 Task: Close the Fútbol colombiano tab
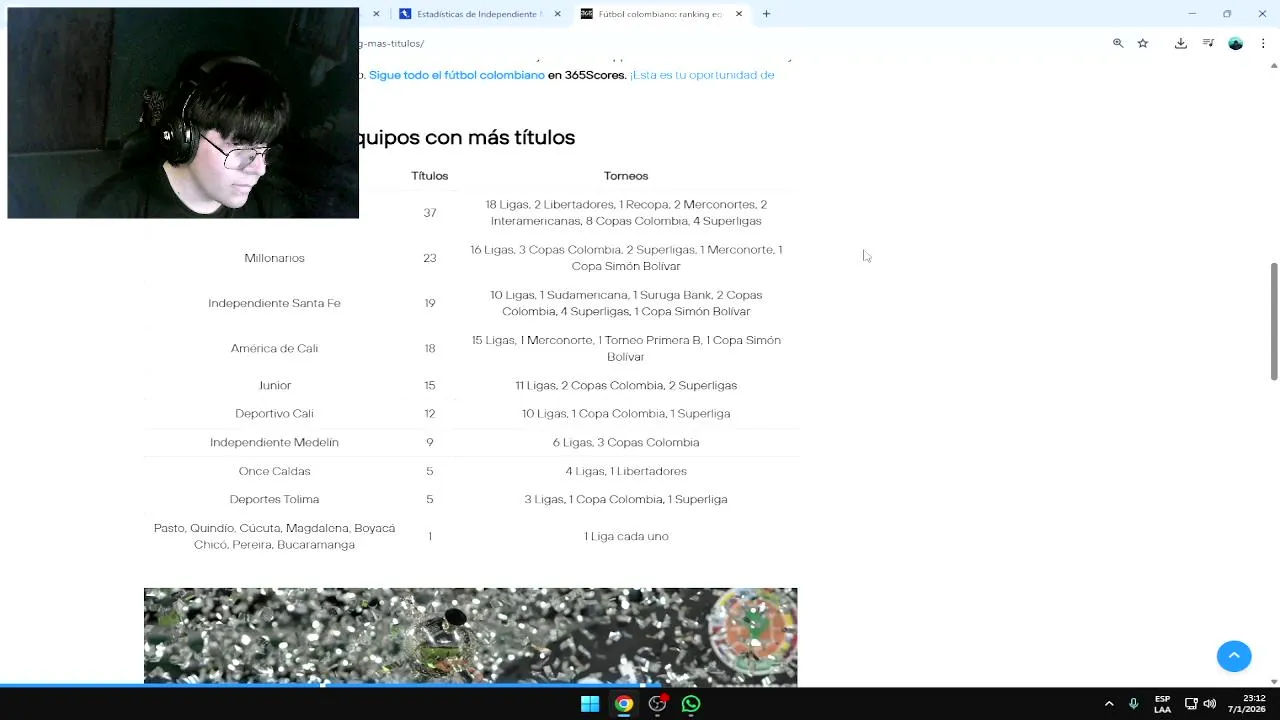[x=739, y=14]
